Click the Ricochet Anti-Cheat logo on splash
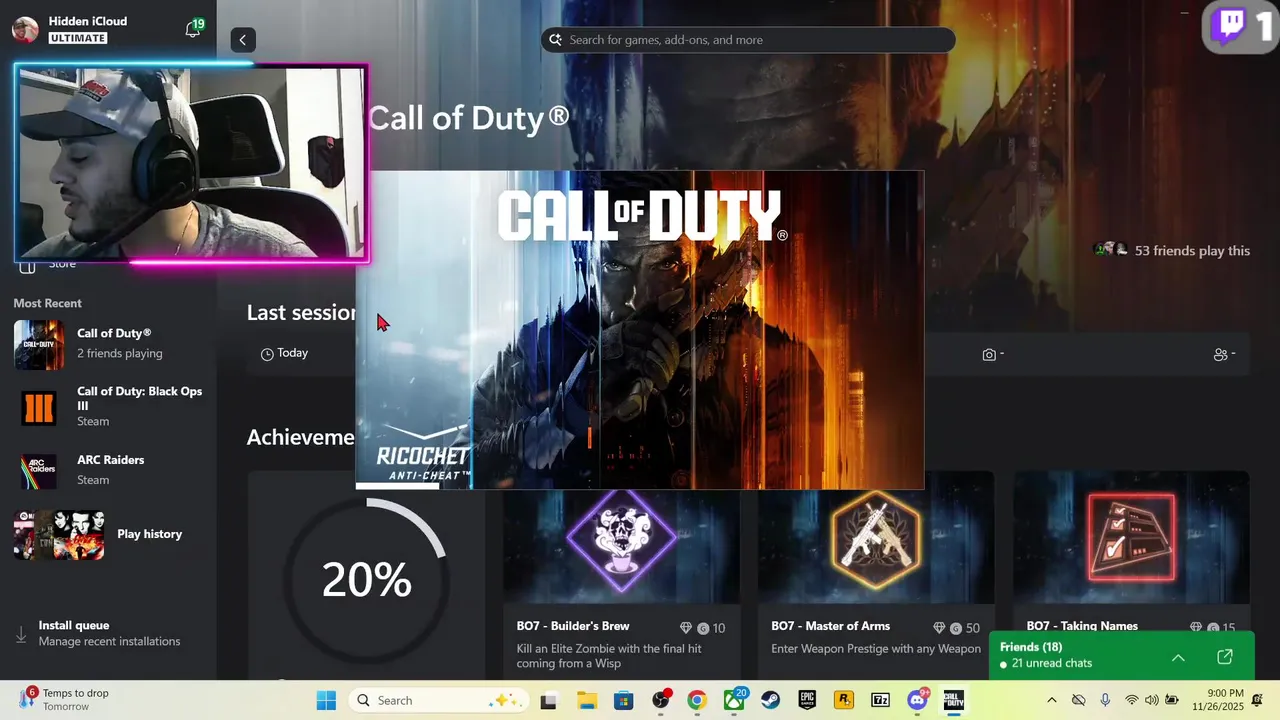This screenshot has width=1280, height=720. (424, 454)
